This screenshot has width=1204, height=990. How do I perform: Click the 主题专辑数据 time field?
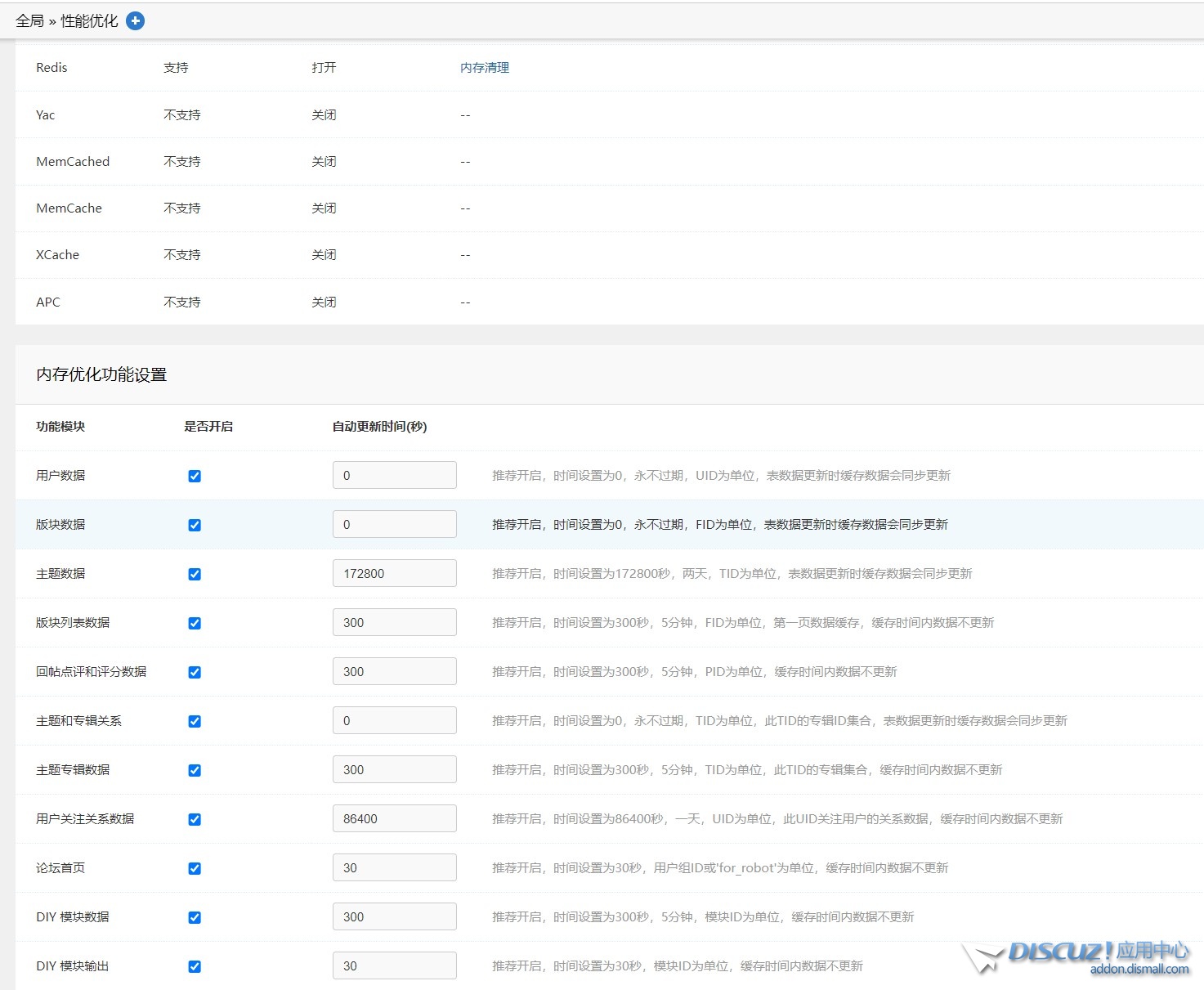(x=395, y=769)
